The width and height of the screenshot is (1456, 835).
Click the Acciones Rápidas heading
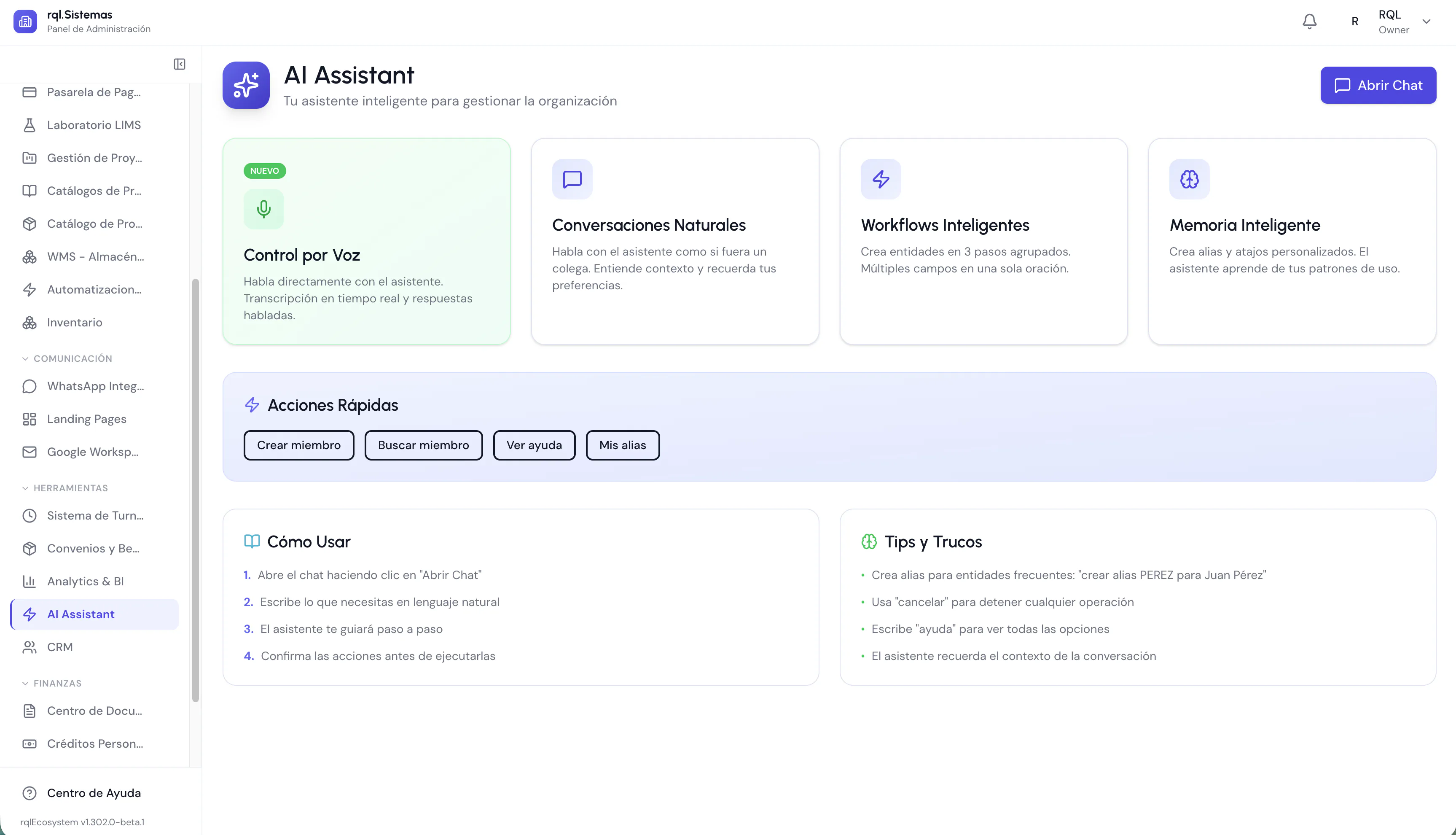pos(333,405)
